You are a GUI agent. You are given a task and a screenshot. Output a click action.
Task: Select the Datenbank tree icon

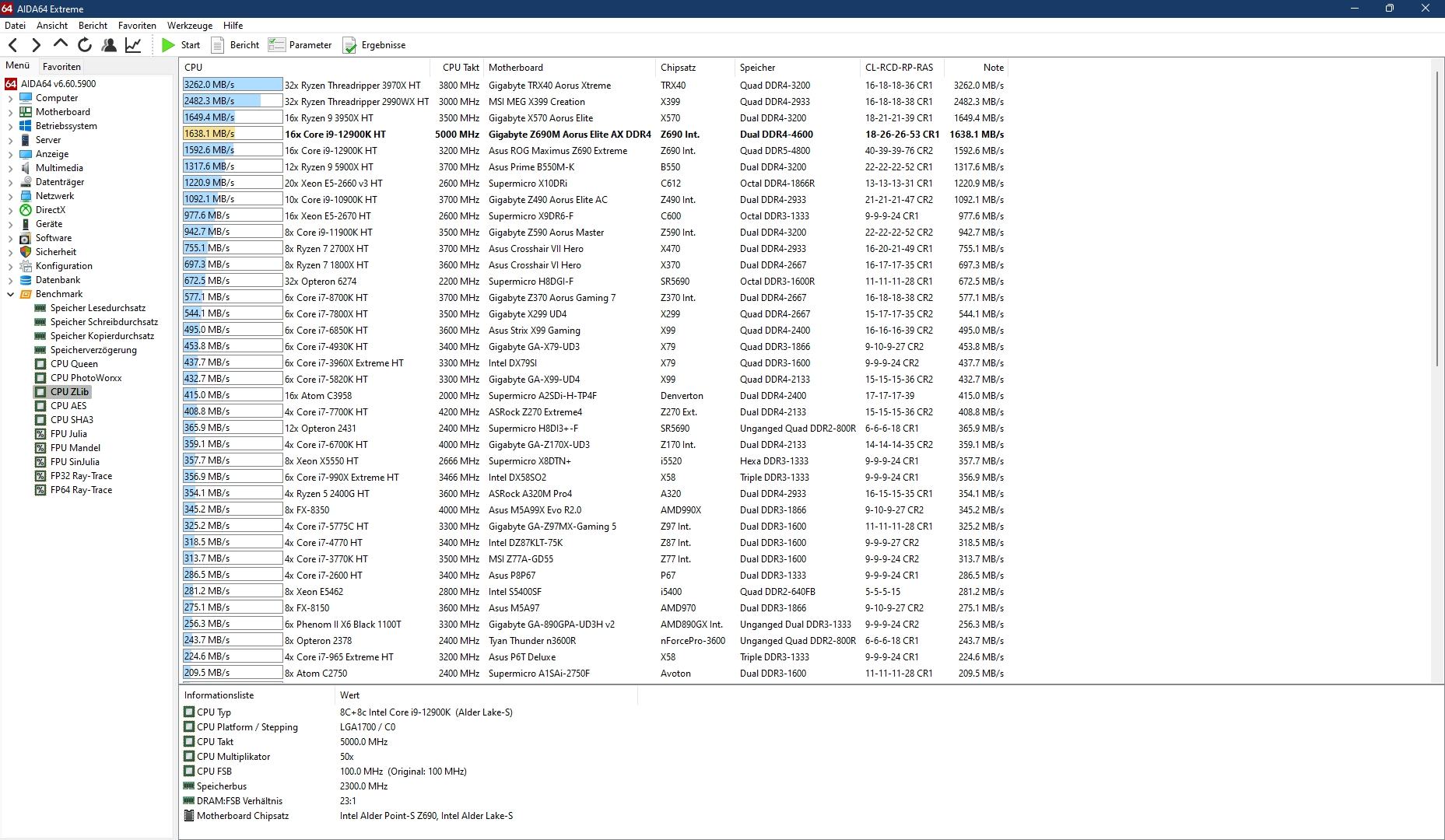point(26,280)
